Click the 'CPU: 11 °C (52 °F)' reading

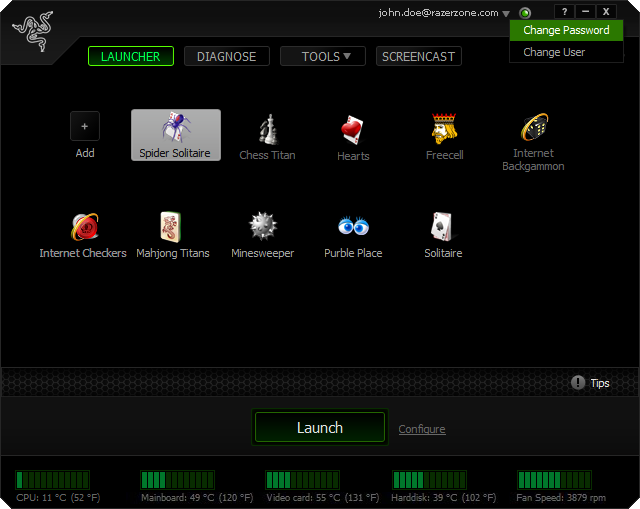tap(58, 498)
